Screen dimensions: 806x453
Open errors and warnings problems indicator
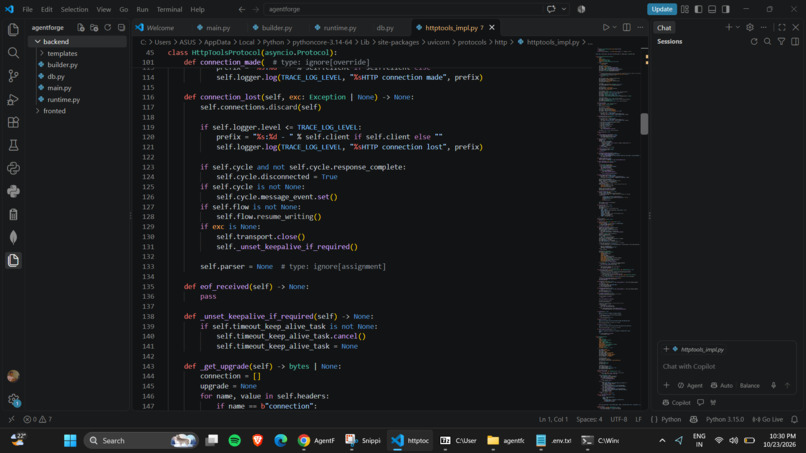(x=38, y=419)
